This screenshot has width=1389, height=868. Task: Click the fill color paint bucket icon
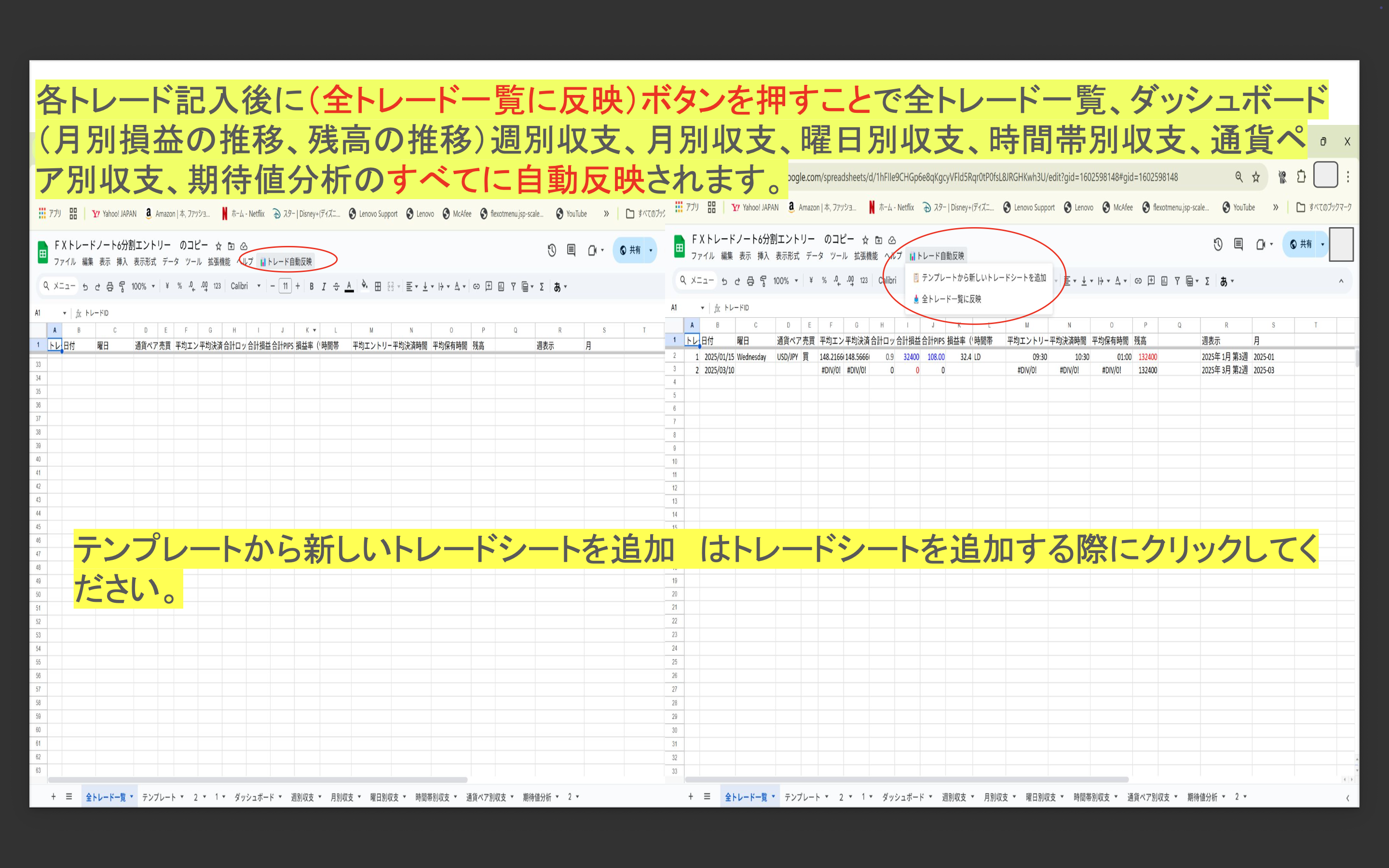[365, 285]
